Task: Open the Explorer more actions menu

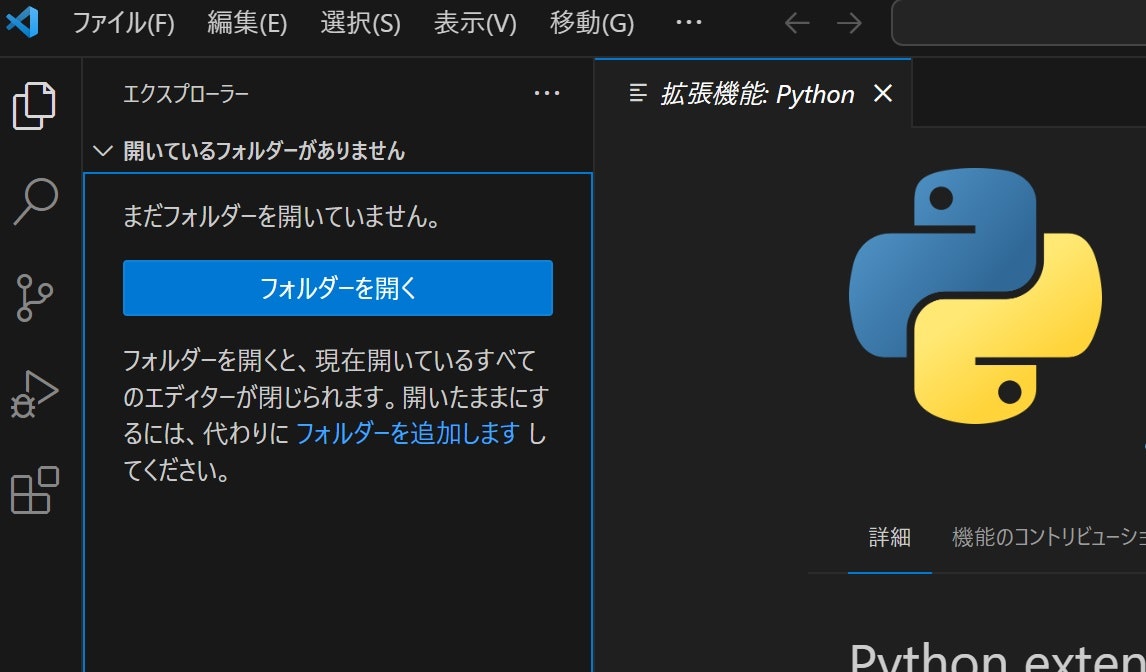Action: click(x=547, y=93)
